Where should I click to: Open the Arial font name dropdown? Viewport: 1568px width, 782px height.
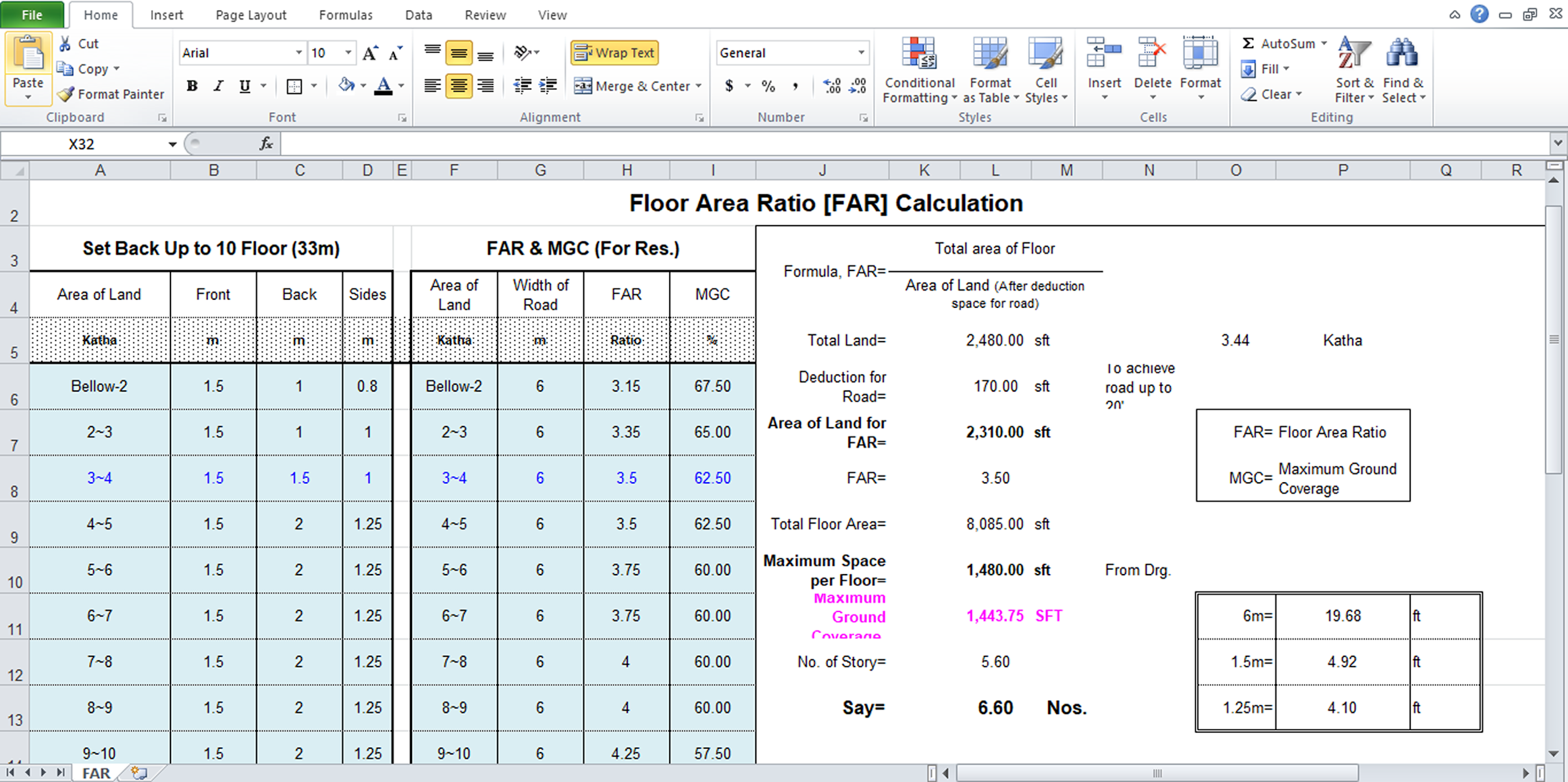coord(298,53)
